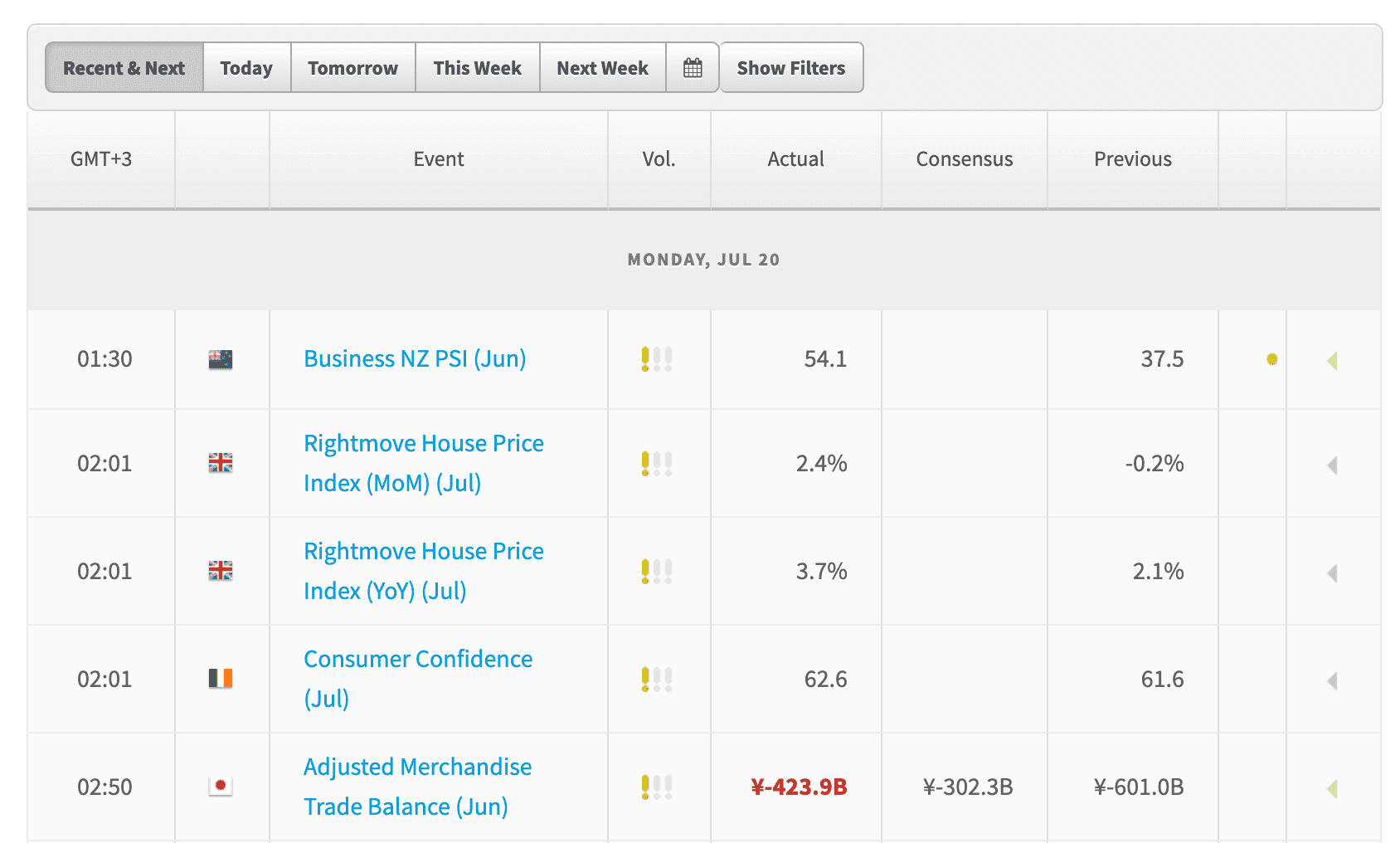Open Rightmove House Price Index (YoY) link
This screenshot has height=843, width=1400.
click(x=423, y=571)
